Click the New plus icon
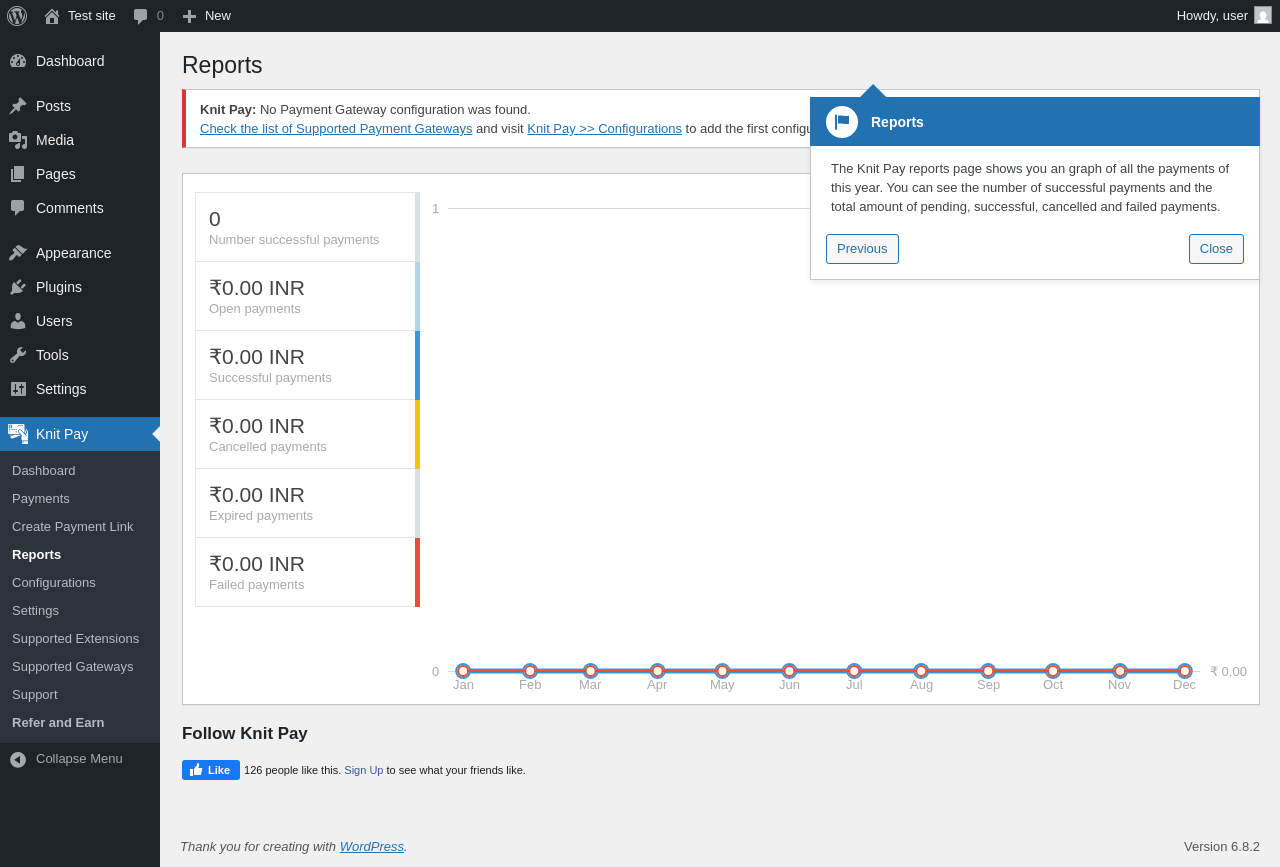The width and height of the screenshot is (1280, 867). [189, 16]
